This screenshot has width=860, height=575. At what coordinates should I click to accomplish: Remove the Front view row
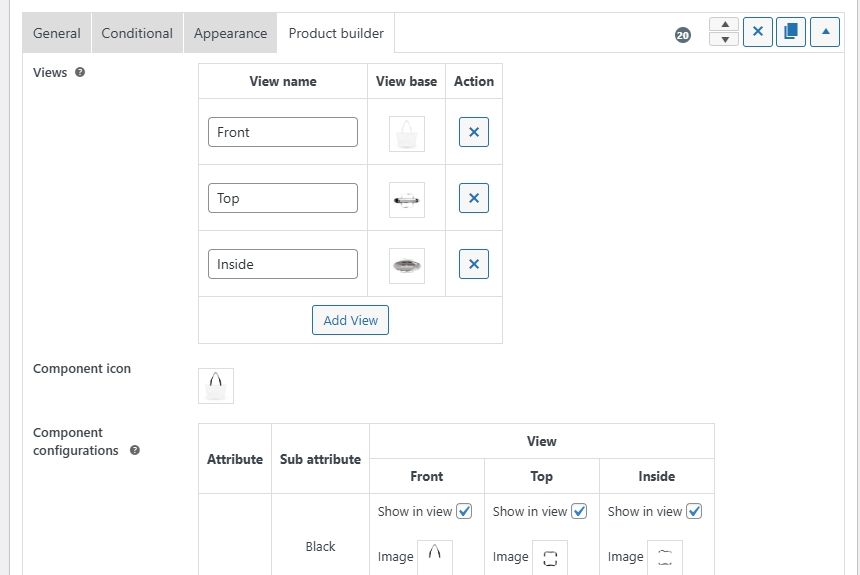tap(473, 132)
